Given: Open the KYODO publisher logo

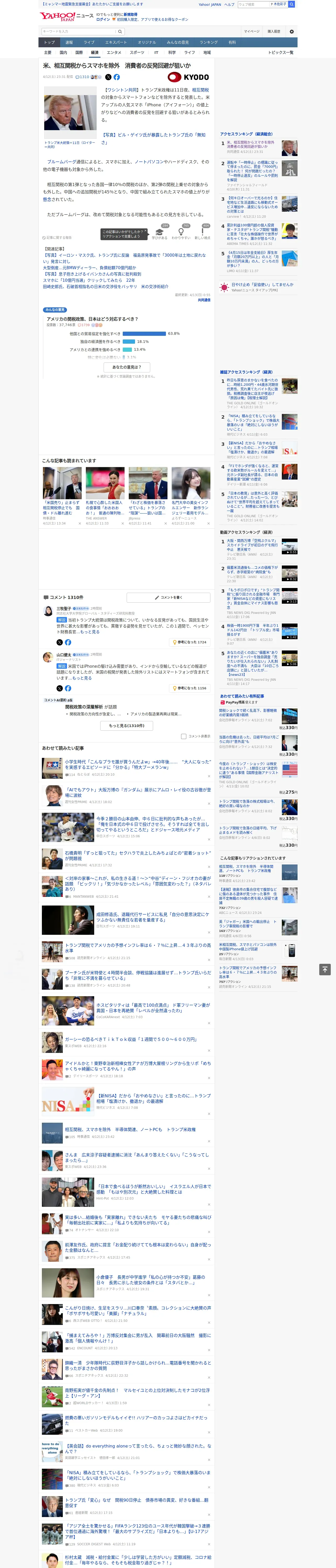Looking at the screenshot, I should 188,77.
